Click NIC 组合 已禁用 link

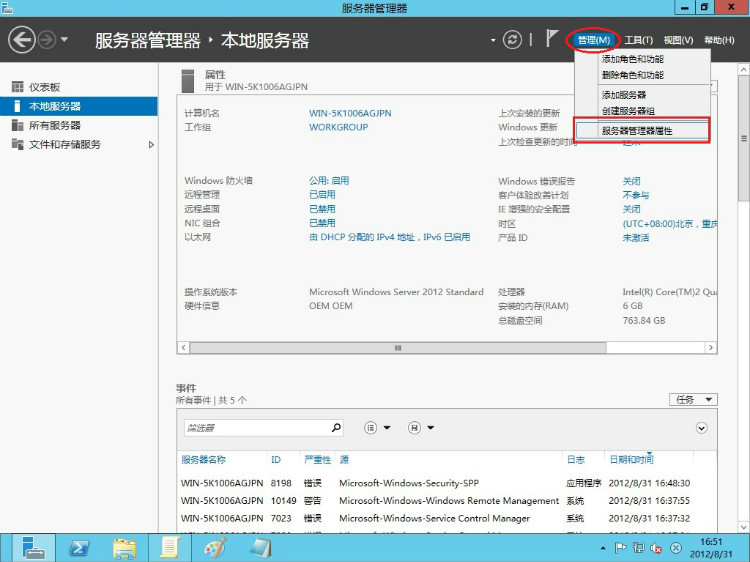point(322,223)
